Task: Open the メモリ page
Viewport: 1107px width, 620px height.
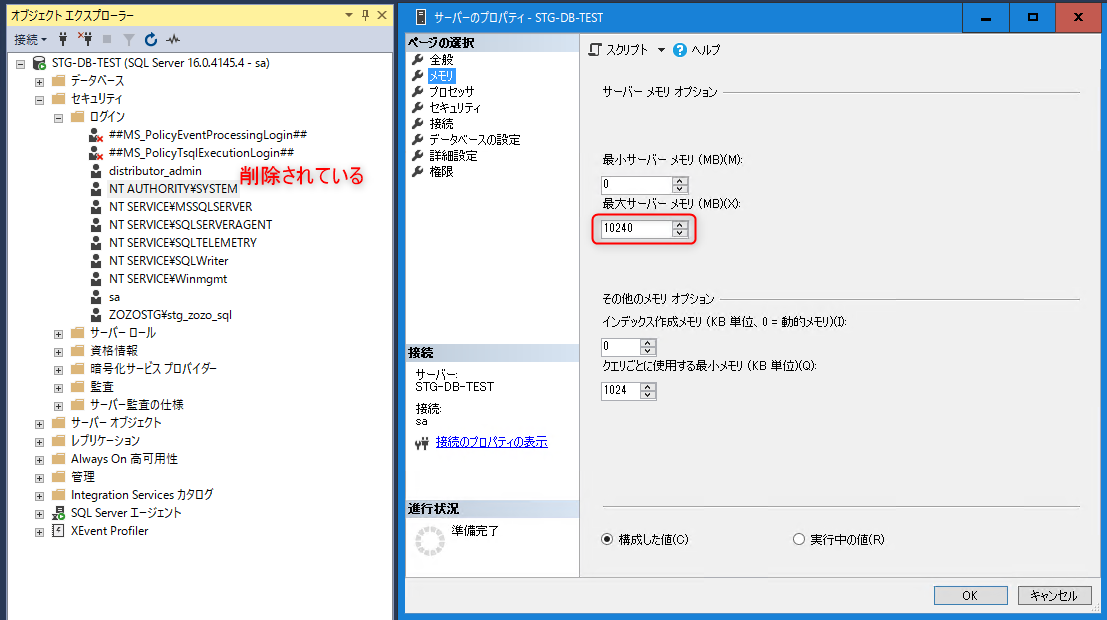Action: [x=441, y=76]
